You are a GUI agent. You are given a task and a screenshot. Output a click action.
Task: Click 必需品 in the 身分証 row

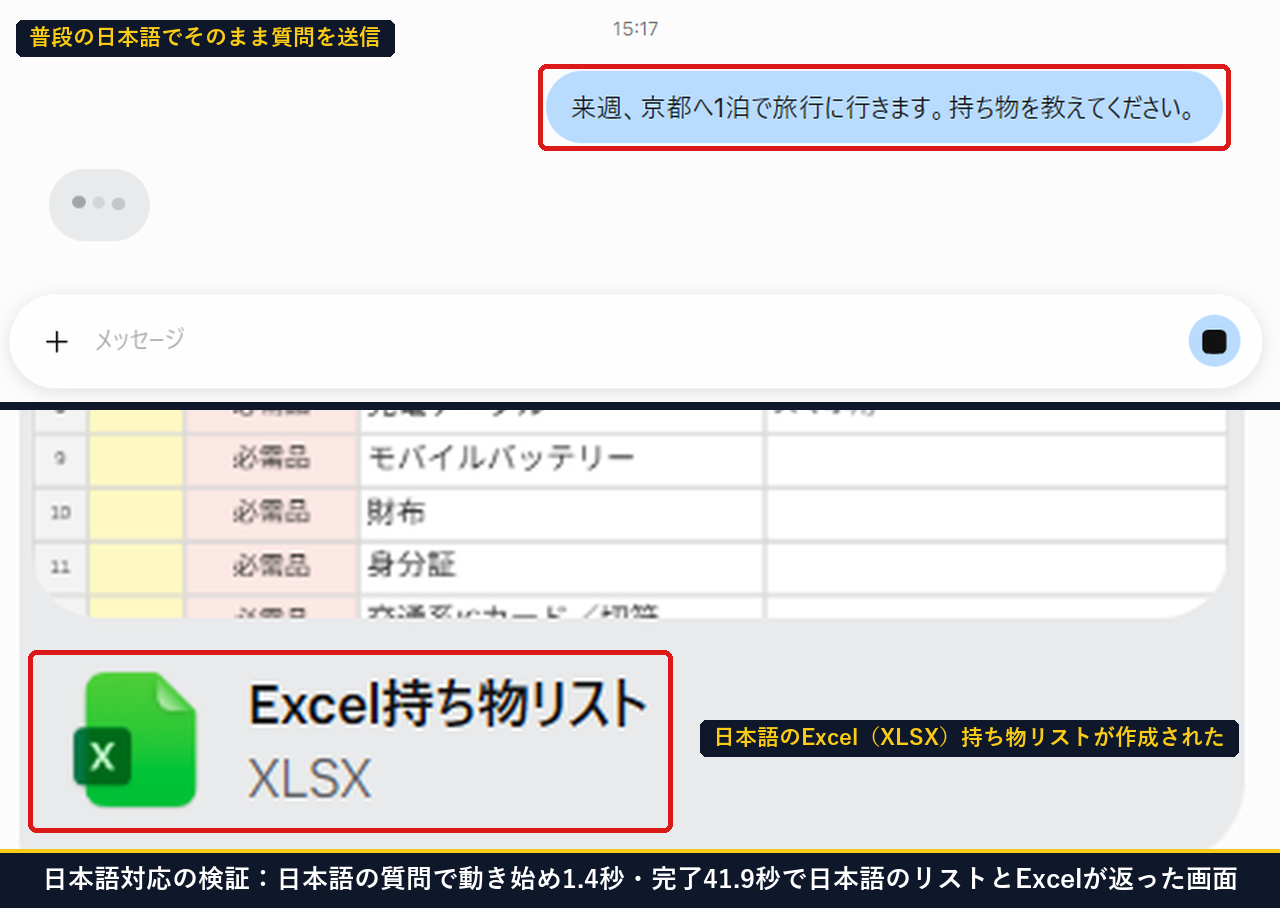[x=271, y=566]
